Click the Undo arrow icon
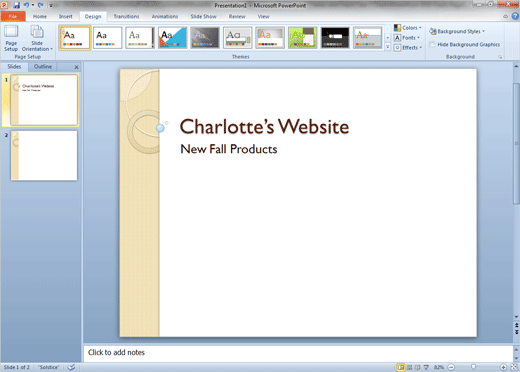520x372 pixels. pyautogui.click(x=26, y=5)
